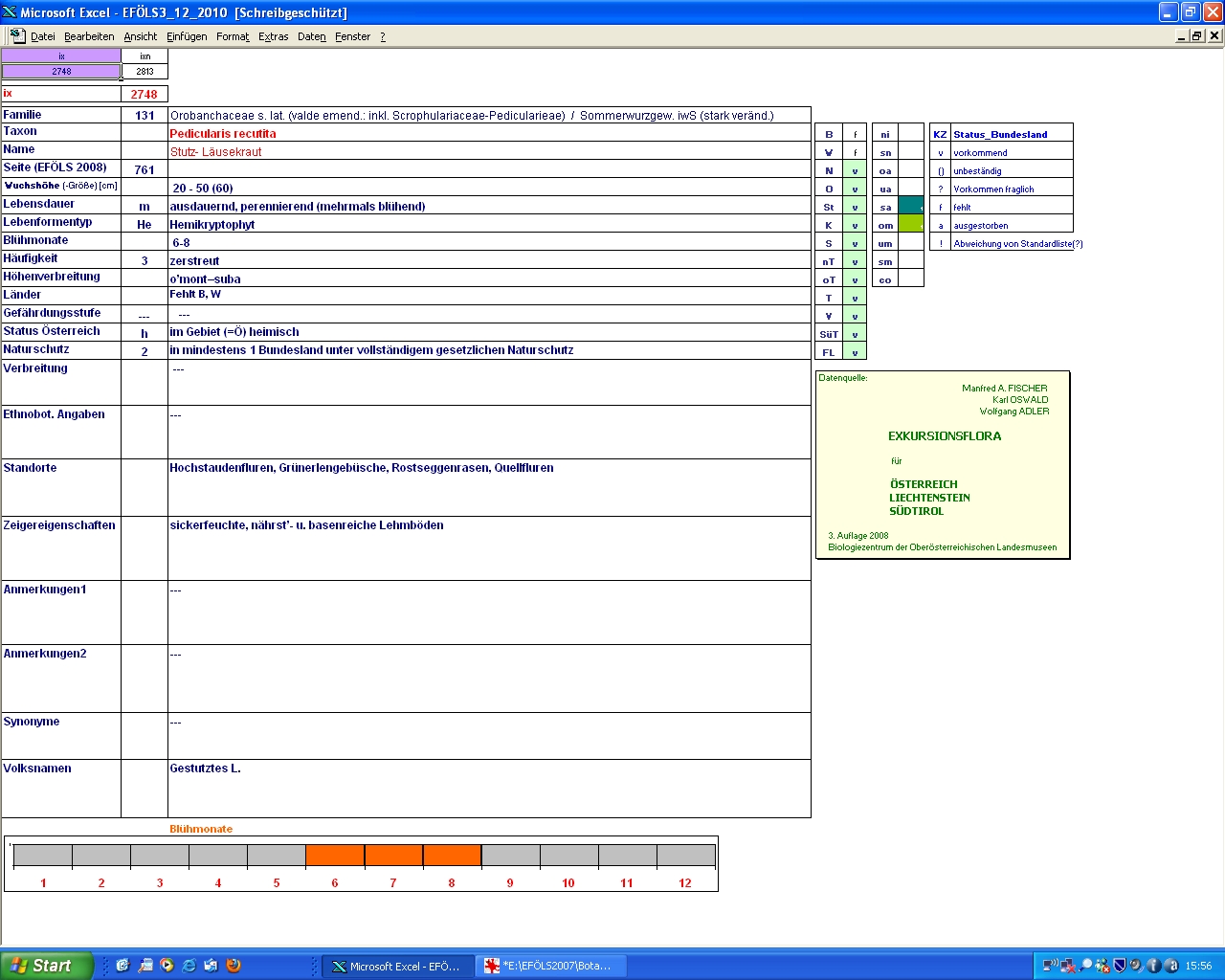Minimize the workbook window via menu bar button
This screenshot has height=980, width=1225.
click(1182, 35)
